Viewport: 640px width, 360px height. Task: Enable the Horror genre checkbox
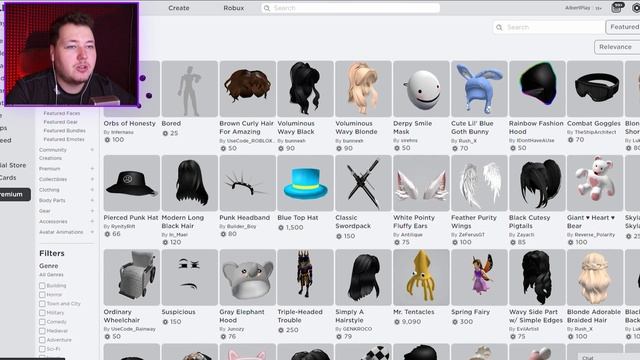[x=42, y=295]
